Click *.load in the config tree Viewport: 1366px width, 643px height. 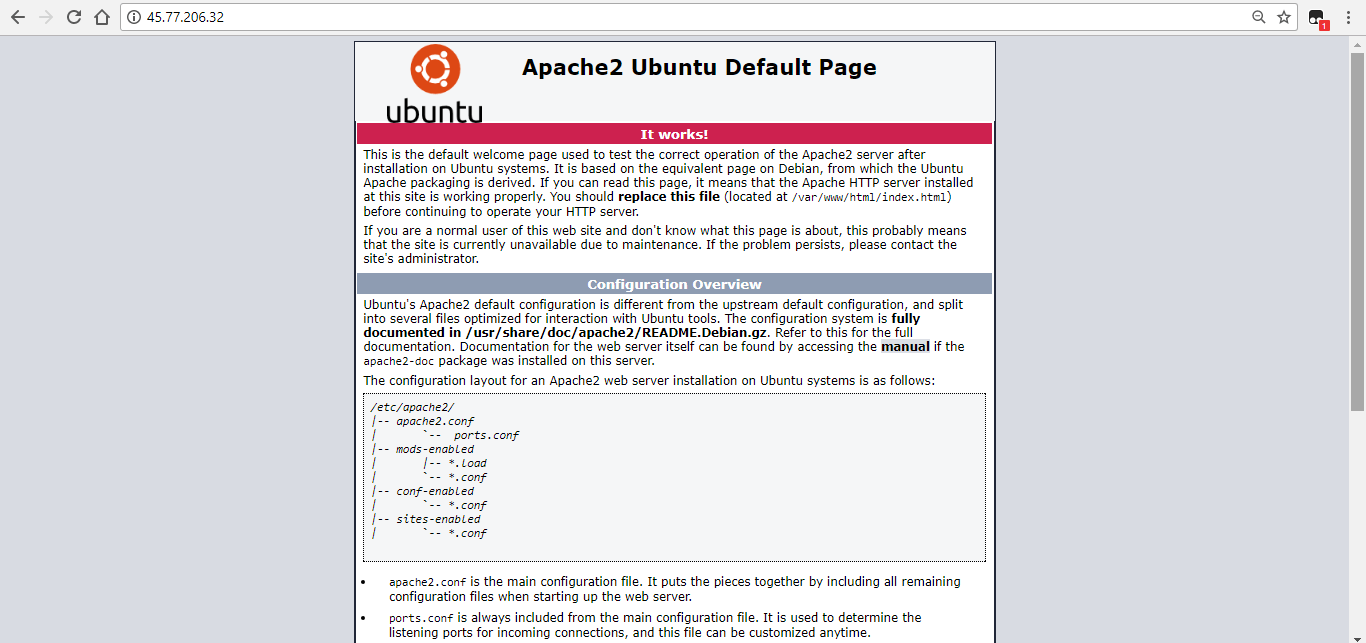pos(467,463)
